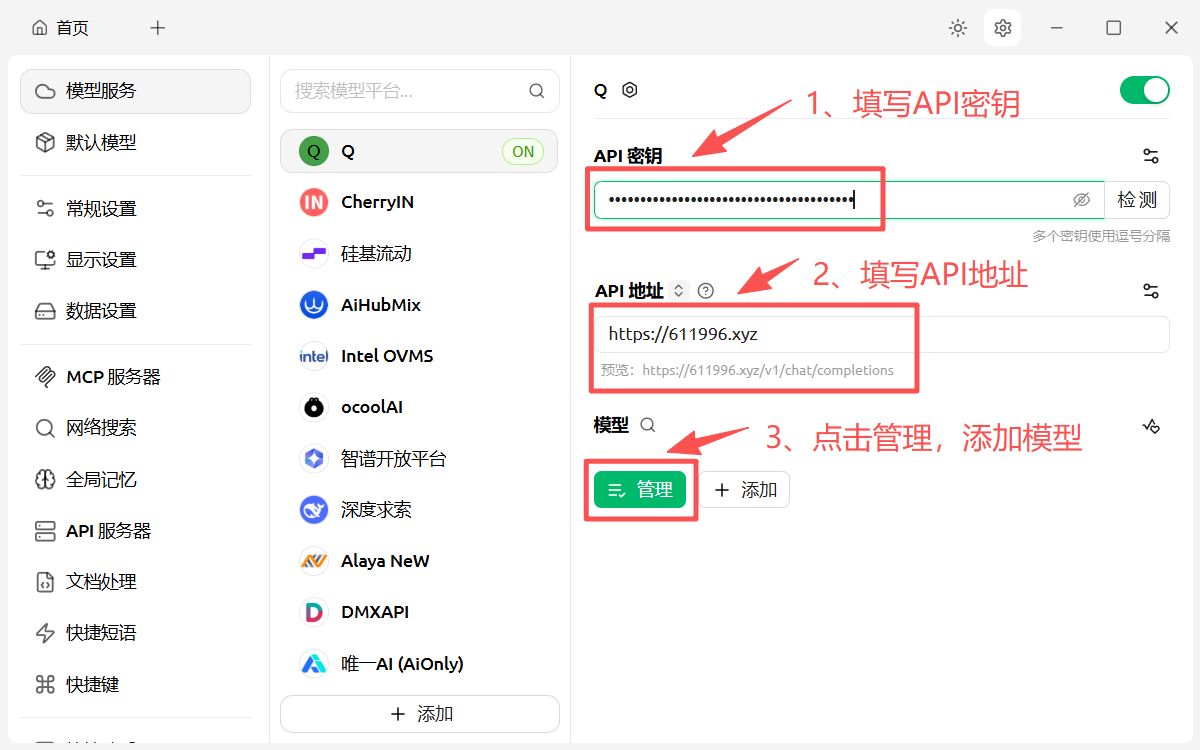The width and height of the screenshot is (1200, 750).
Task: Select the Alaya NeW provider
Action: click(419, 561)
